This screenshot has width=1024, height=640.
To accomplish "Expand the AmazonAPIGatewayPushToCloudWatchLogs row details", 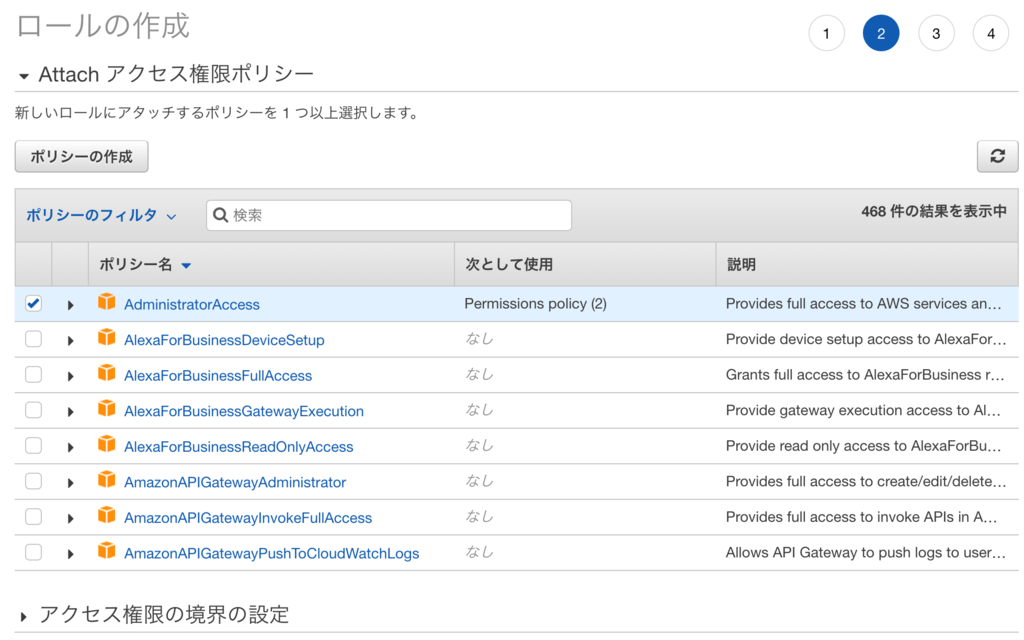I will pyautogui.click(x=71, y=554).
